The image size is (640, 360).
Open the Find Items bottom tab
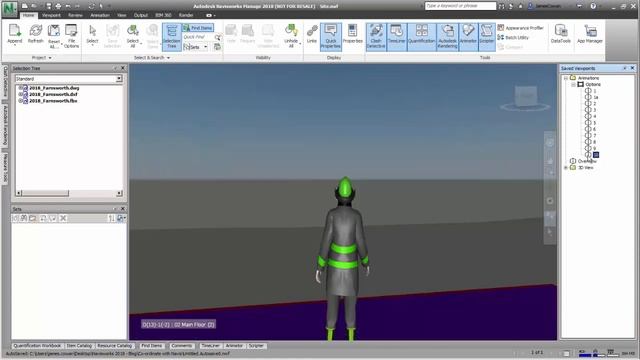(151, 346)
